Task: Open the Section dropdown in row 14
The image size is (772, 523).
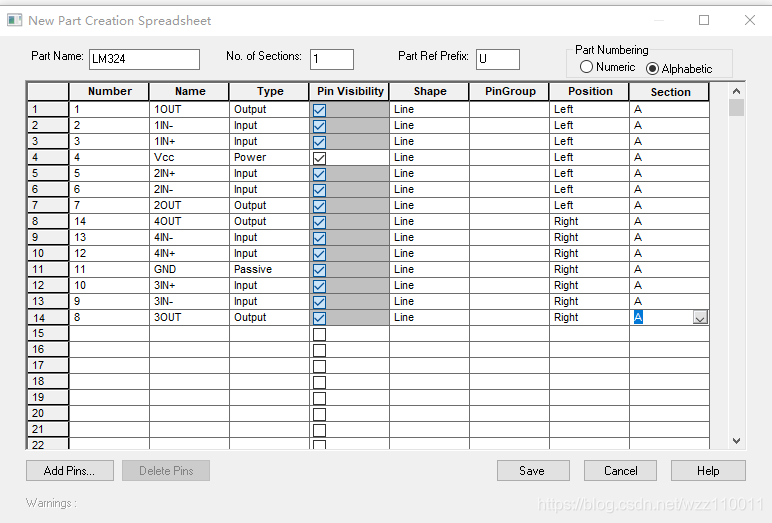Action: tap(700, 318)
